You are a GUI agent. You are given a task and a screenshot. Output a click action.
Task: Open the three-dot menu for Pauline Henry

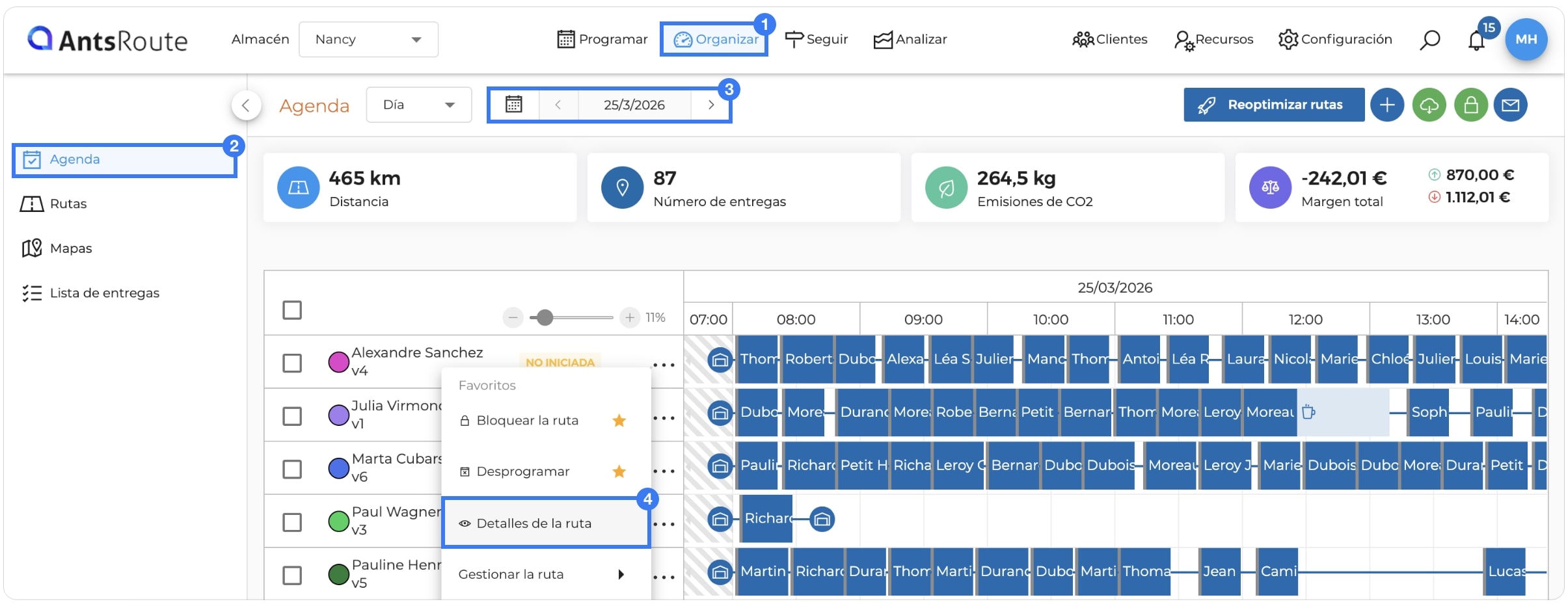(x=664, y=577)
